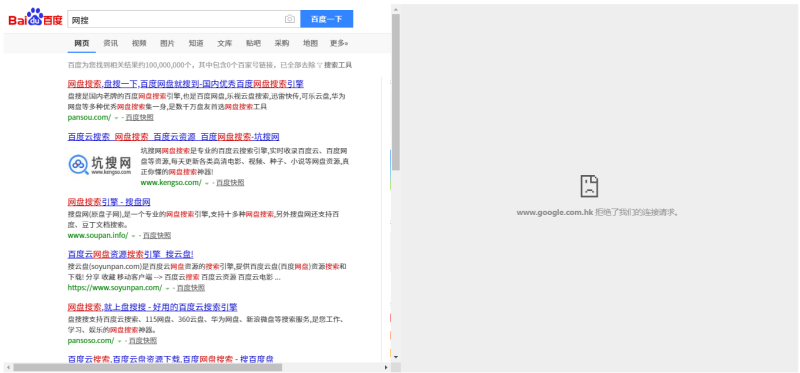Click the horizontal scrollbar thumb
The image size is (800, 373).
[x=147, y=367]
